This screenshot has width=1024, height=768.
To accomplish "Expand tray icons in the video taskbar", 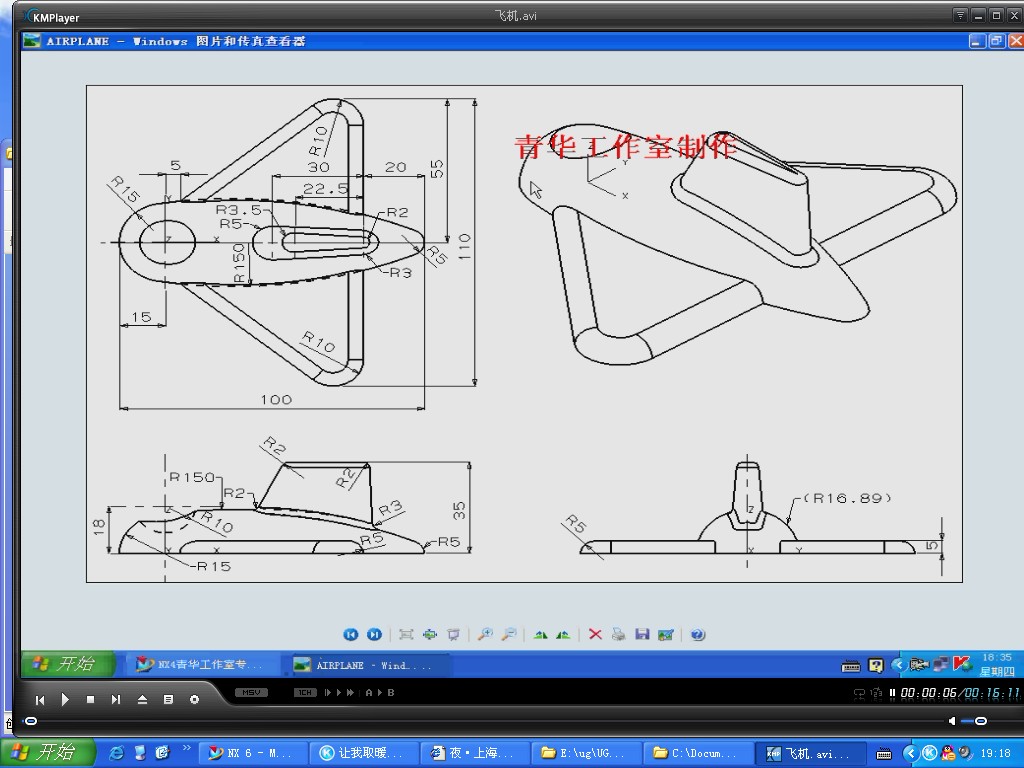I will [899, 665].
